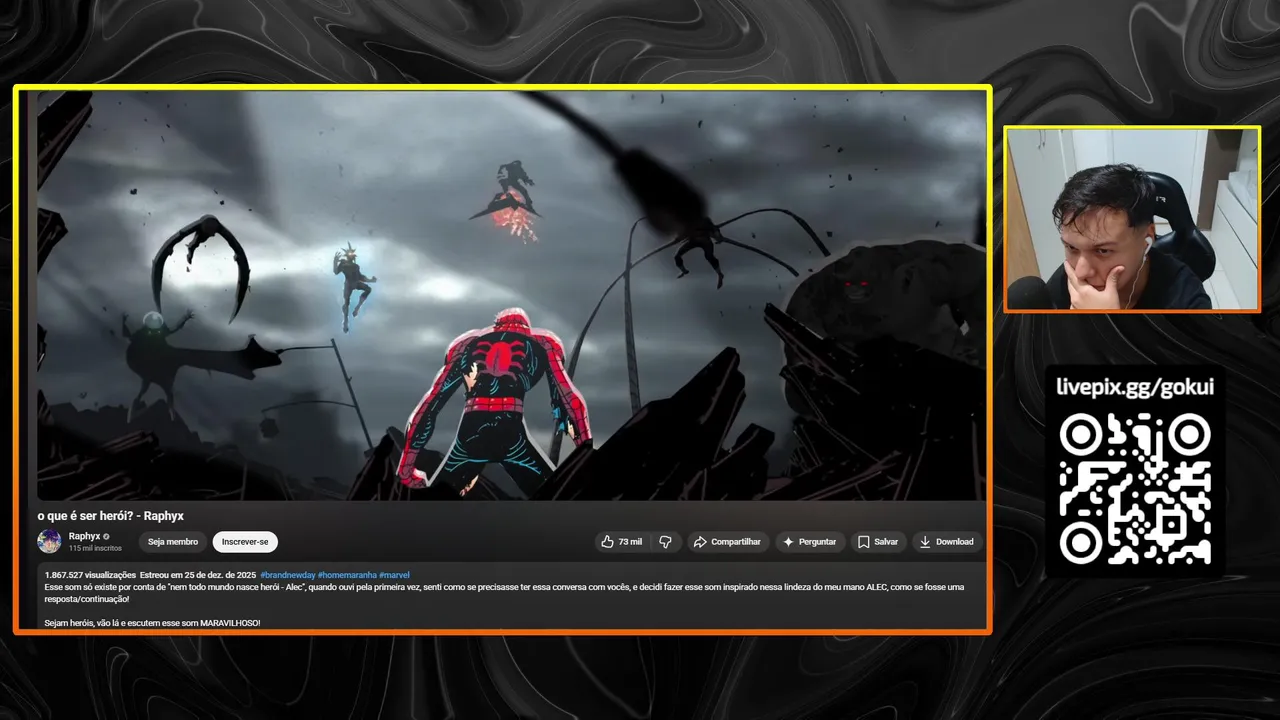Viewport: 1280px width, 720px height.
Task: Click the video title 'o que é ser herói? - Raphyx'
Action: coord(111,516)
